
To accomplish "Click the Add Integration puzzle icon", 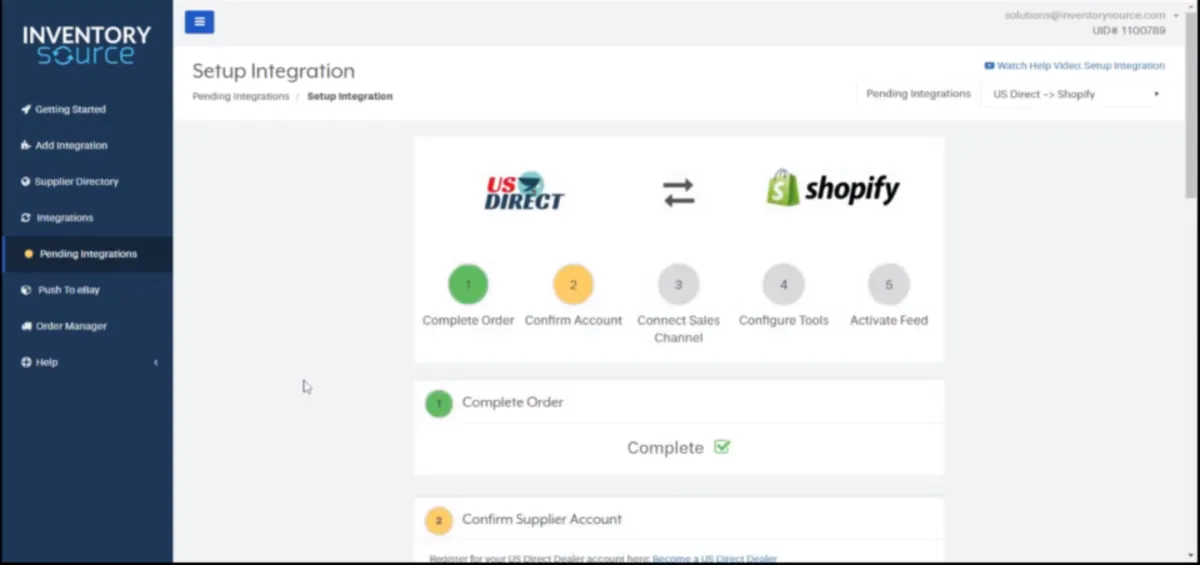I will (26, 145).
